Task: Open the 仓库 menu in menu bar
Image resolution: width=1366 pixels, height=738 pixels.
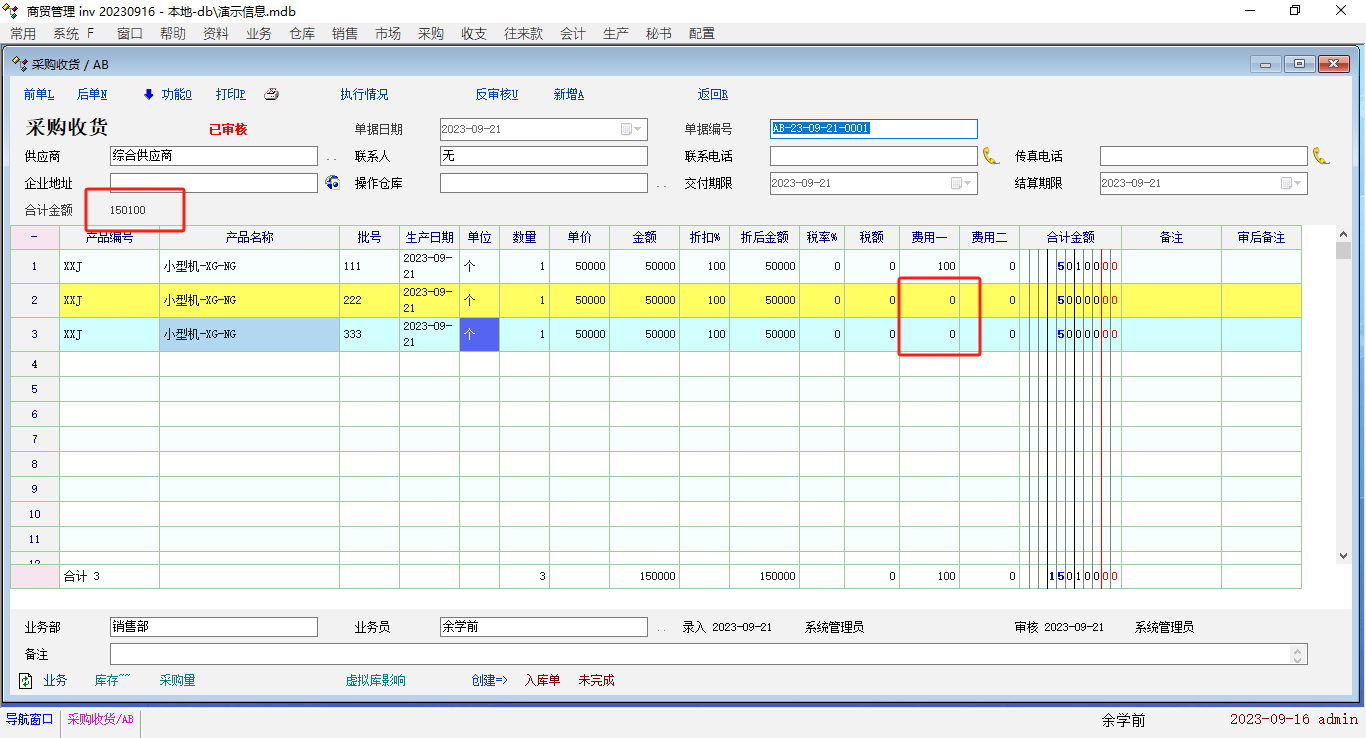Action: 302,33
